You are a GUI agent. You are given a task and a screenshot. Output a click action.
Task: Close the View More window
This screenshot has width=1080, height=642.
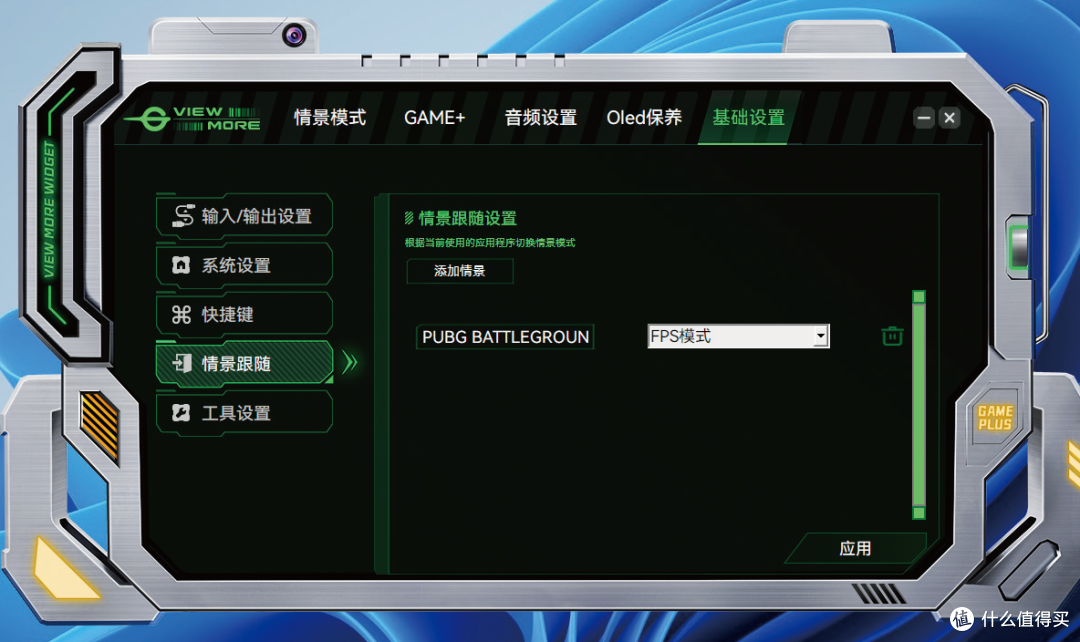pos(949,118)
